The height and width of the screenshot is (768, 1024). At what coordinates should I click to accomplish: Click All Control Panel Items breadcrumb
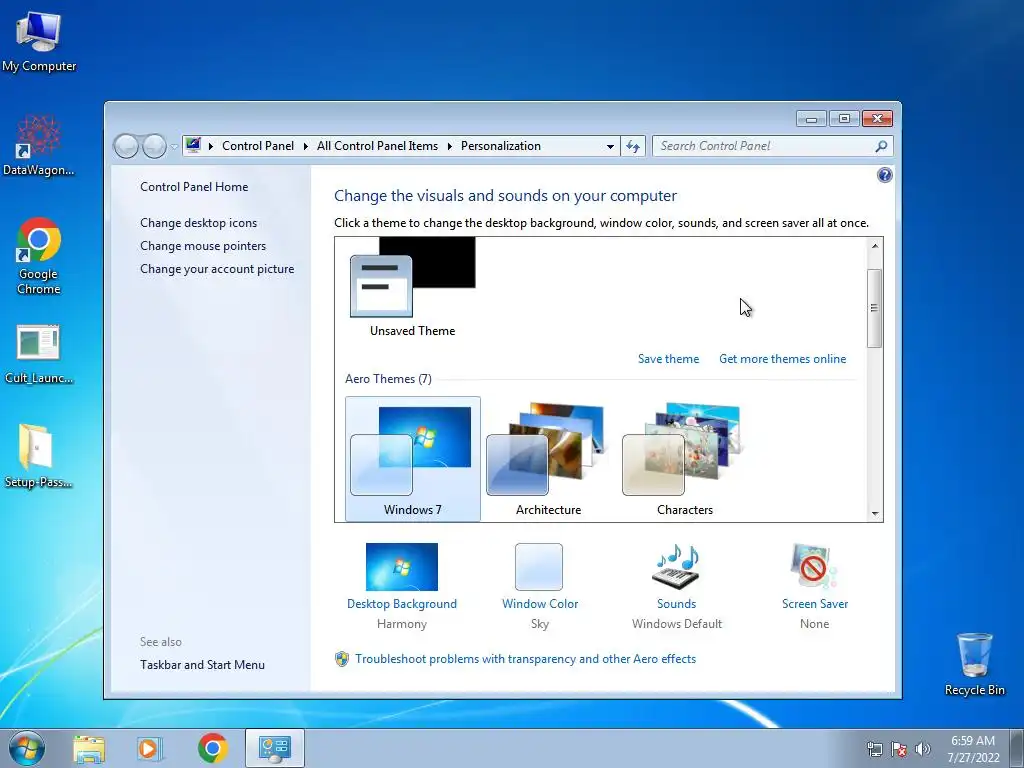[377, 146]
